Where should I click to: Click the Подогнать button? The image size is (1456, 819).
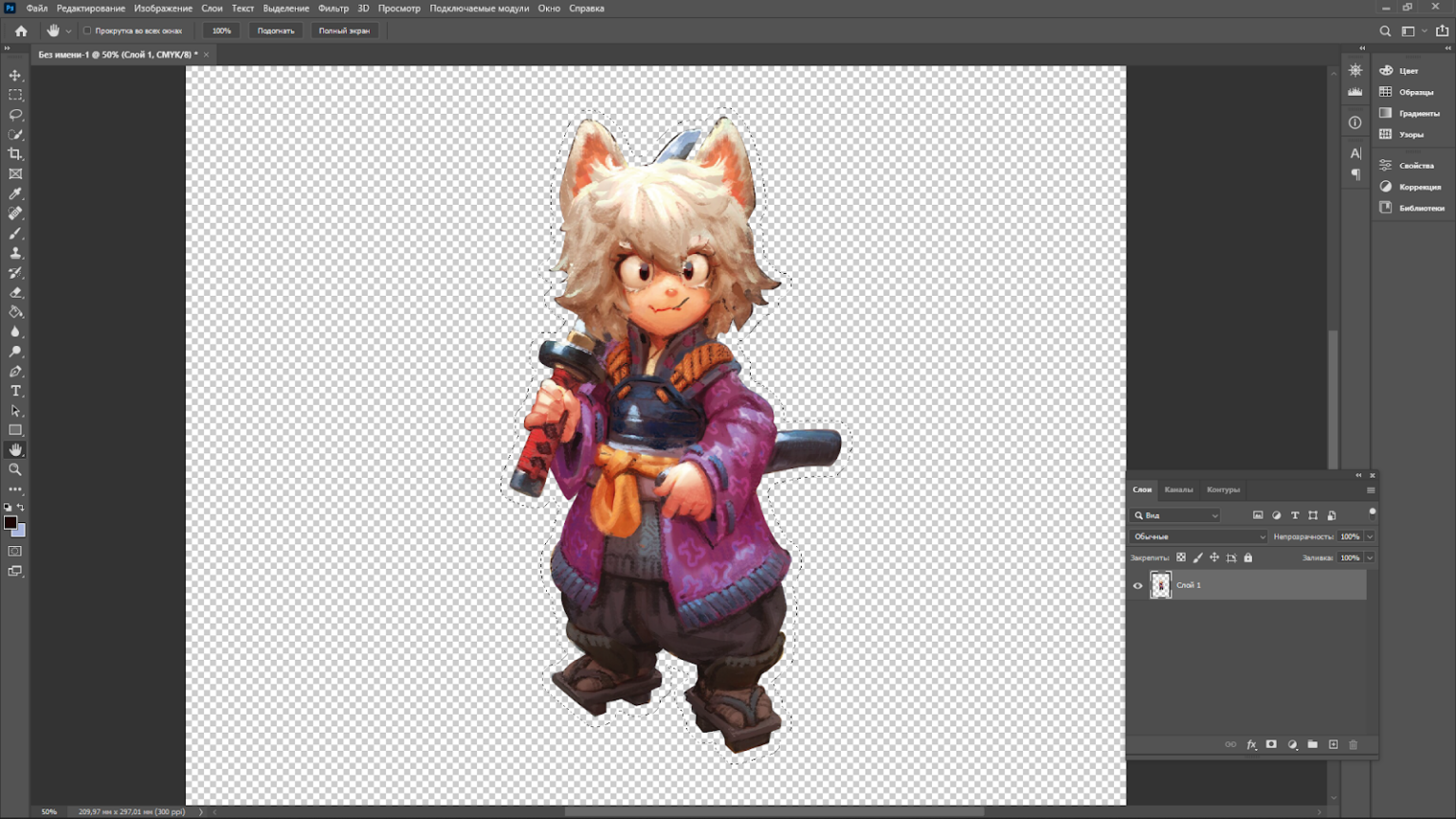coord(276,30)
